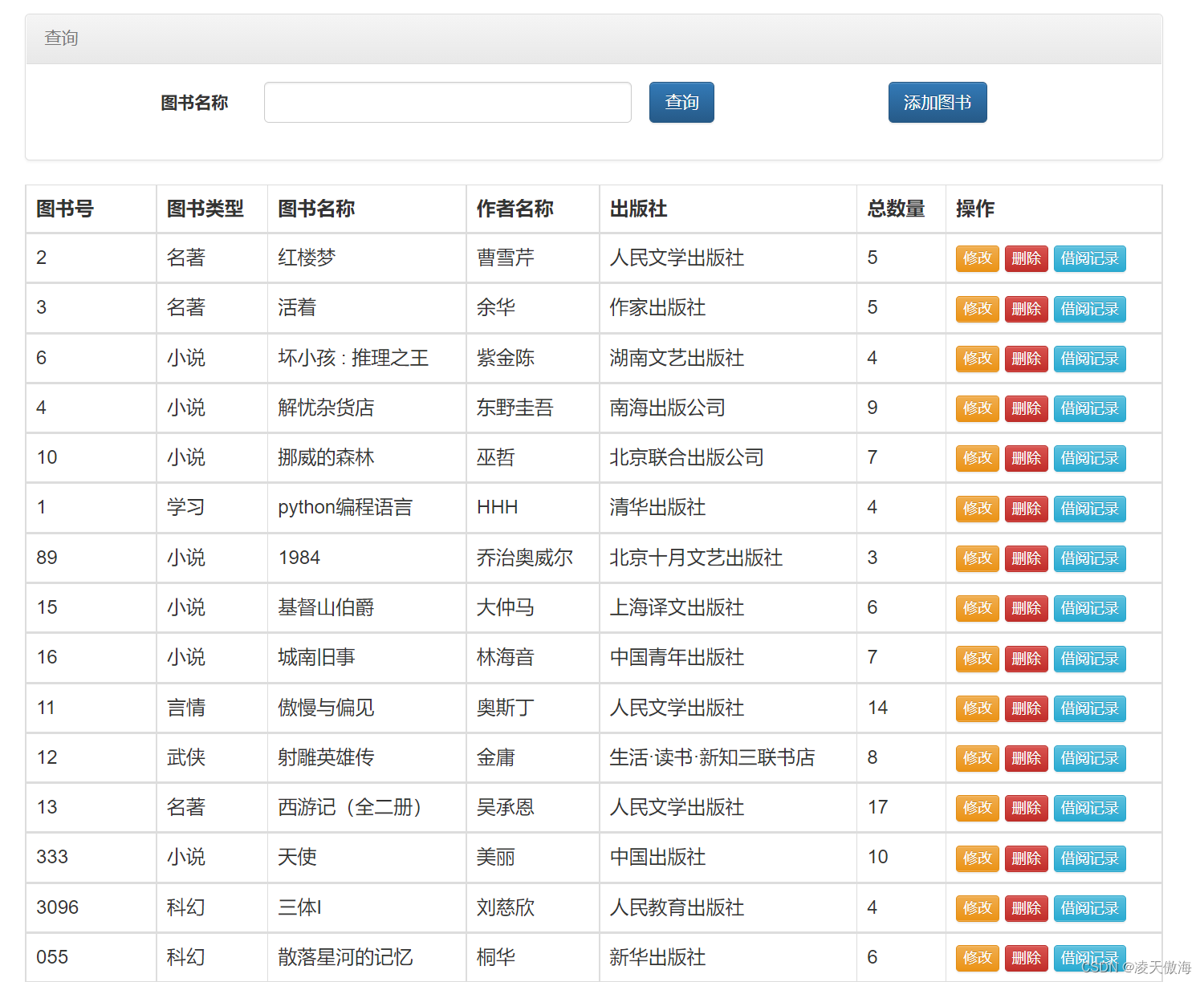
Task: Edit the 射雕英雄传 book
Action: 978,758
